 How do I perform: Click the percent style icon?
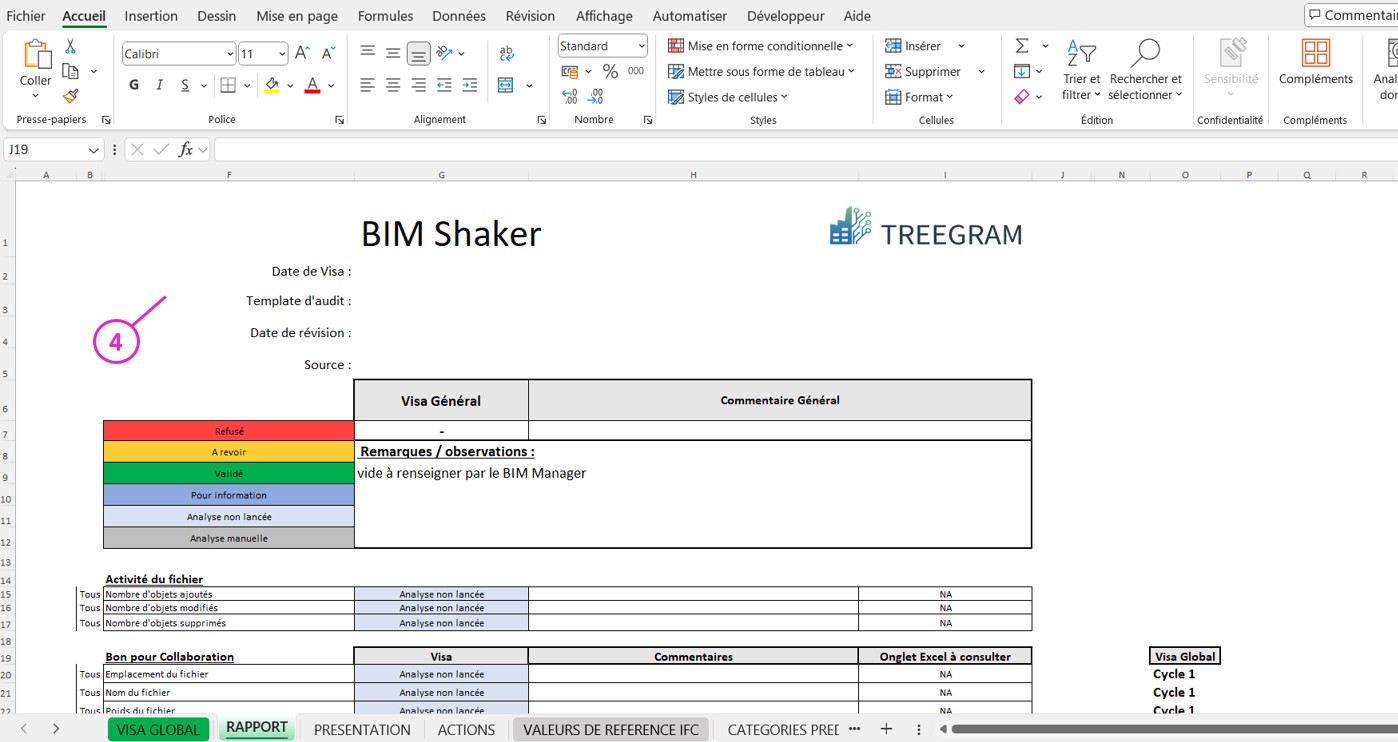[x=610, y=72]
